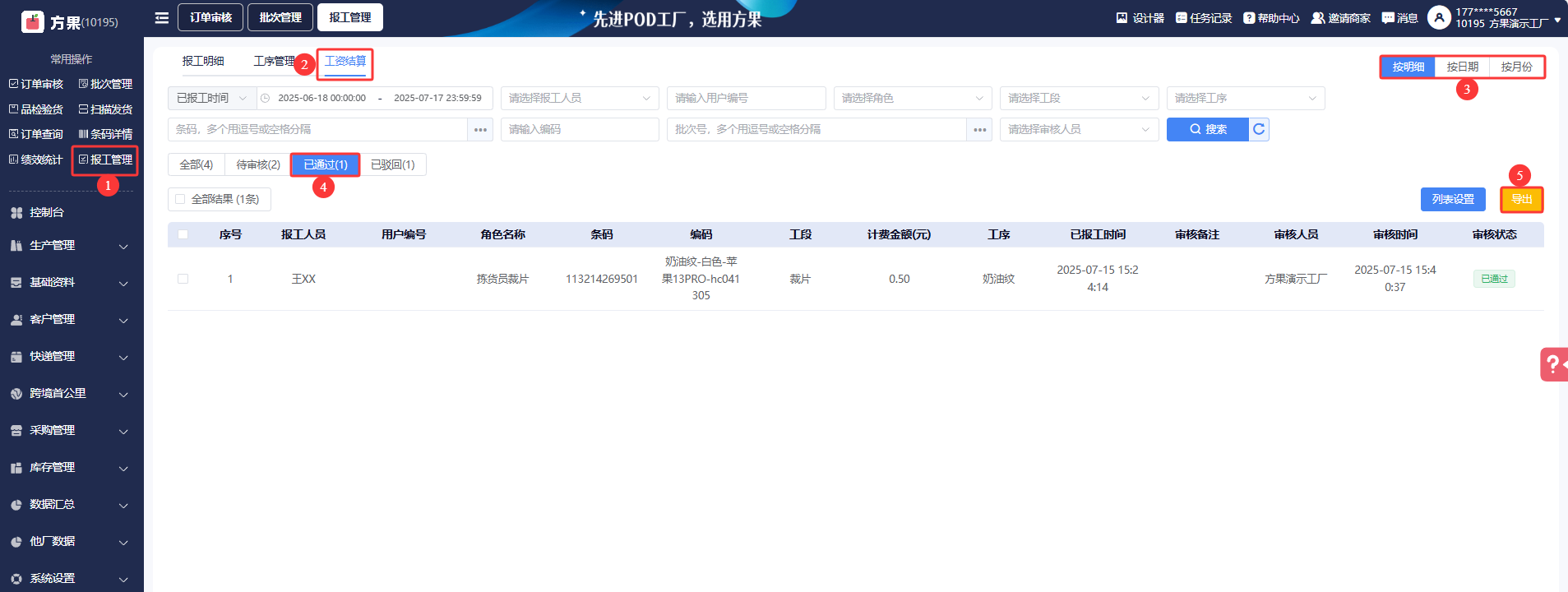
Task: Click the 方果 apple logo icon
Action: (33, 21)
